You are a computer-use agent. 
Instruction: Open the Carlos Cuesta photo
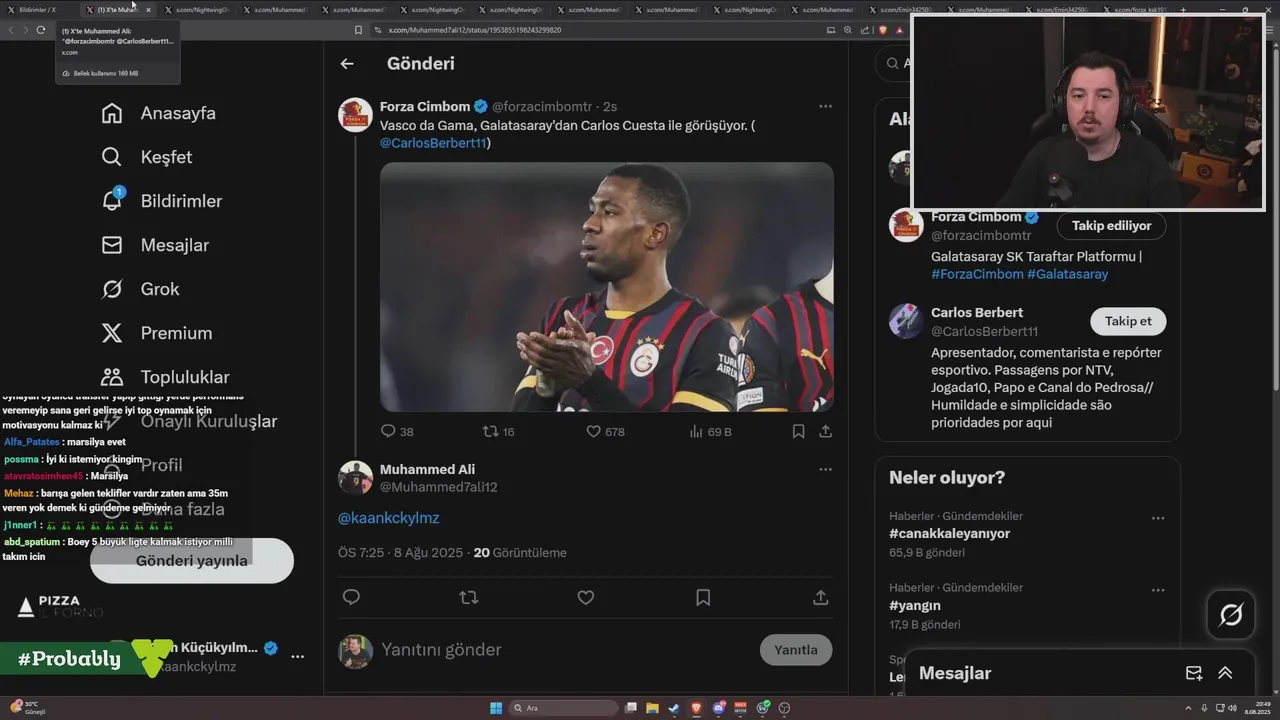point(606,287)
